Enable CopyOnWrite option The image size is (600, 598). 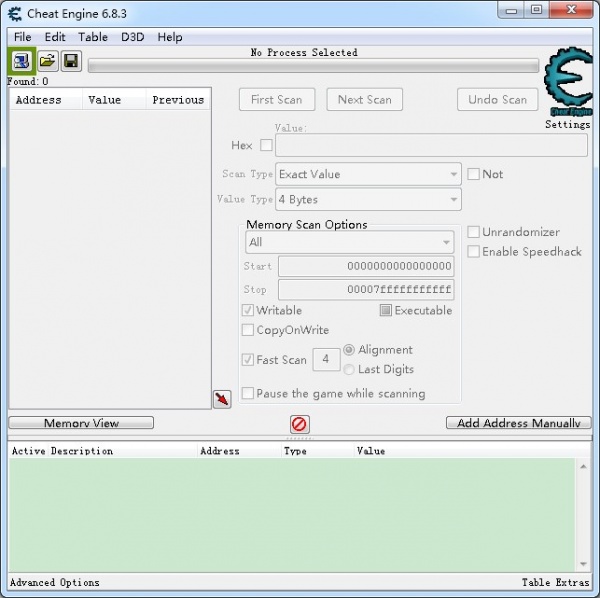(248, 330)
